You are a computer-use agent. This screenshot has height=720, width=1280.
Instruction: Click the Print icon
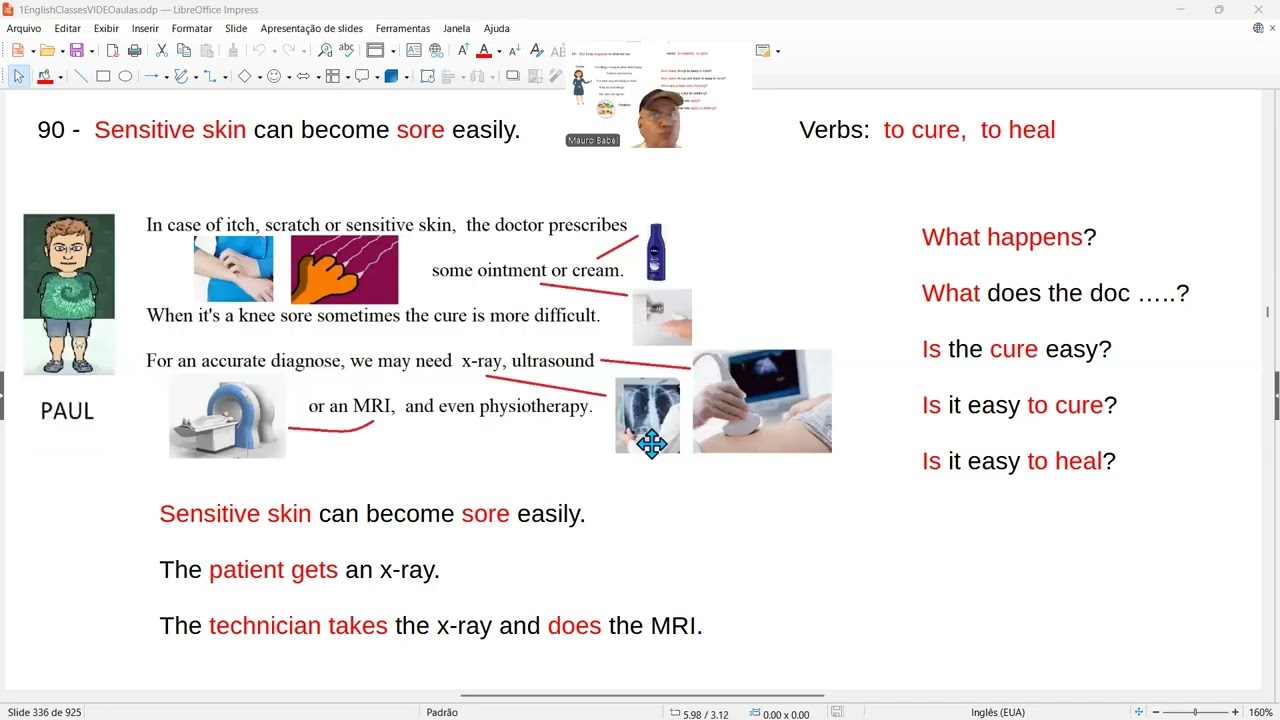[135, 51]
